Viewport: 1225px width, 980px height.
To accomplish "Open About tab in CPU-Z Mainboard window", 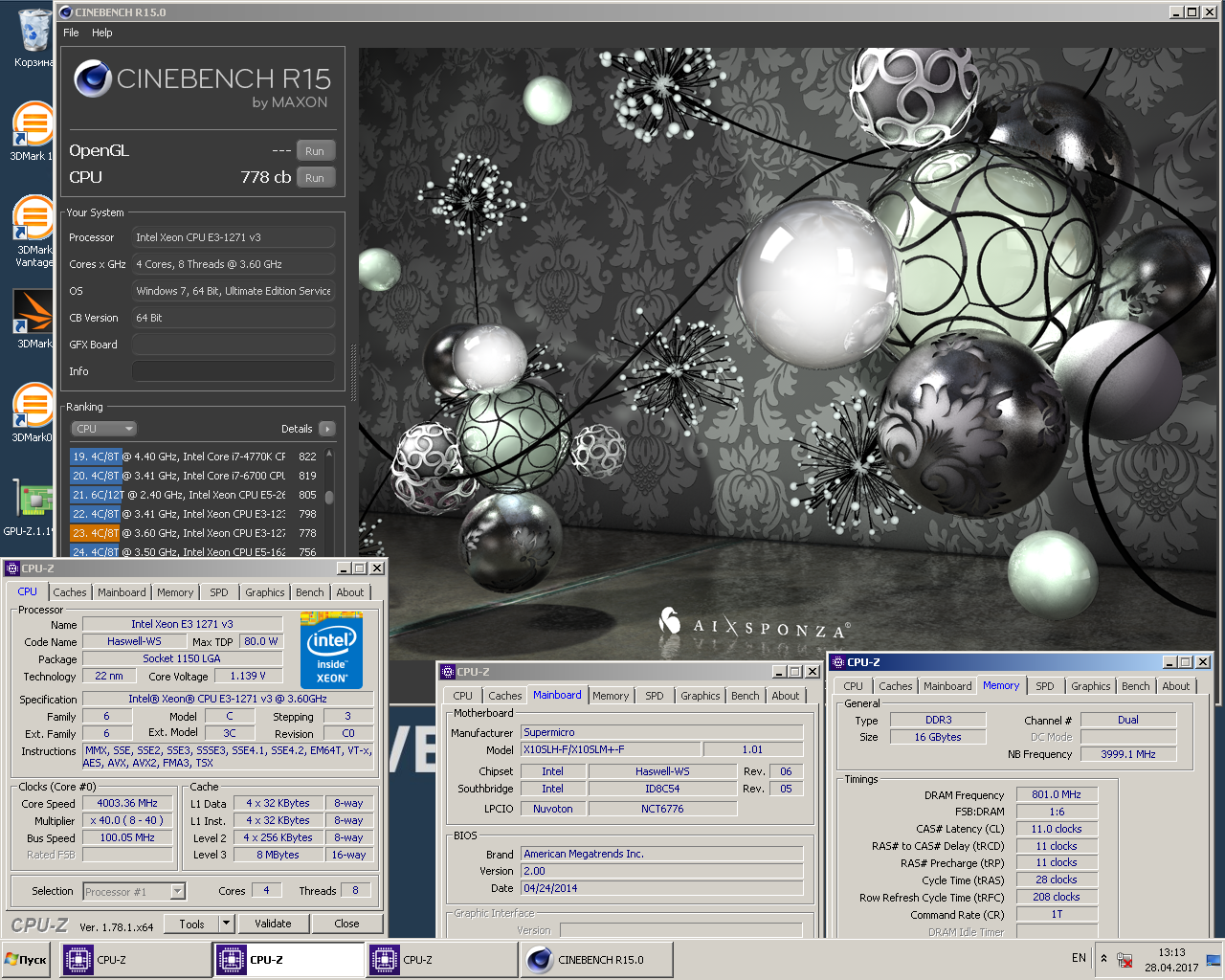I will coord(786,696).
